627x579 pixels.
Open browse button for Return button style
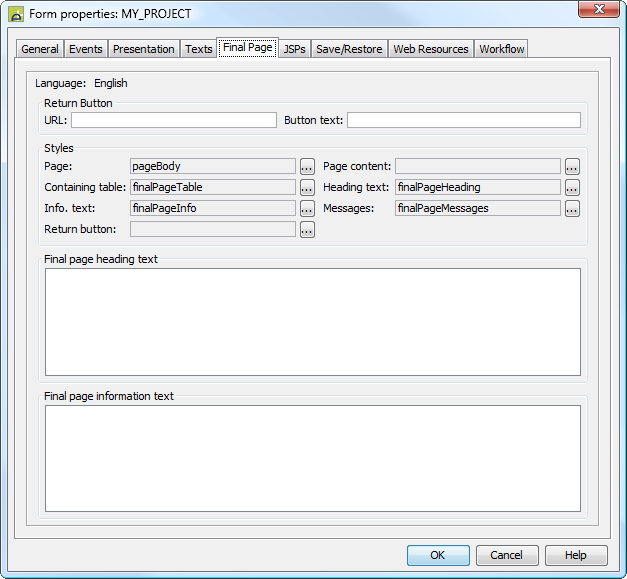coord(307,230)
